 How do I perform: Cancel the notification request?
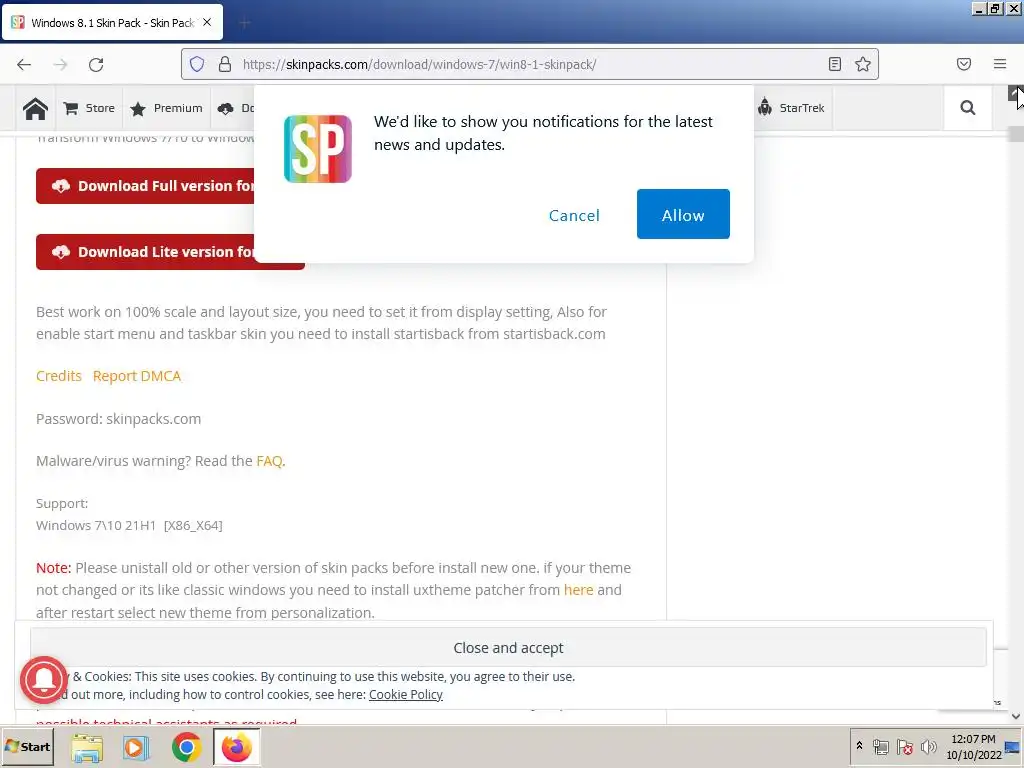tap(574, 216)
